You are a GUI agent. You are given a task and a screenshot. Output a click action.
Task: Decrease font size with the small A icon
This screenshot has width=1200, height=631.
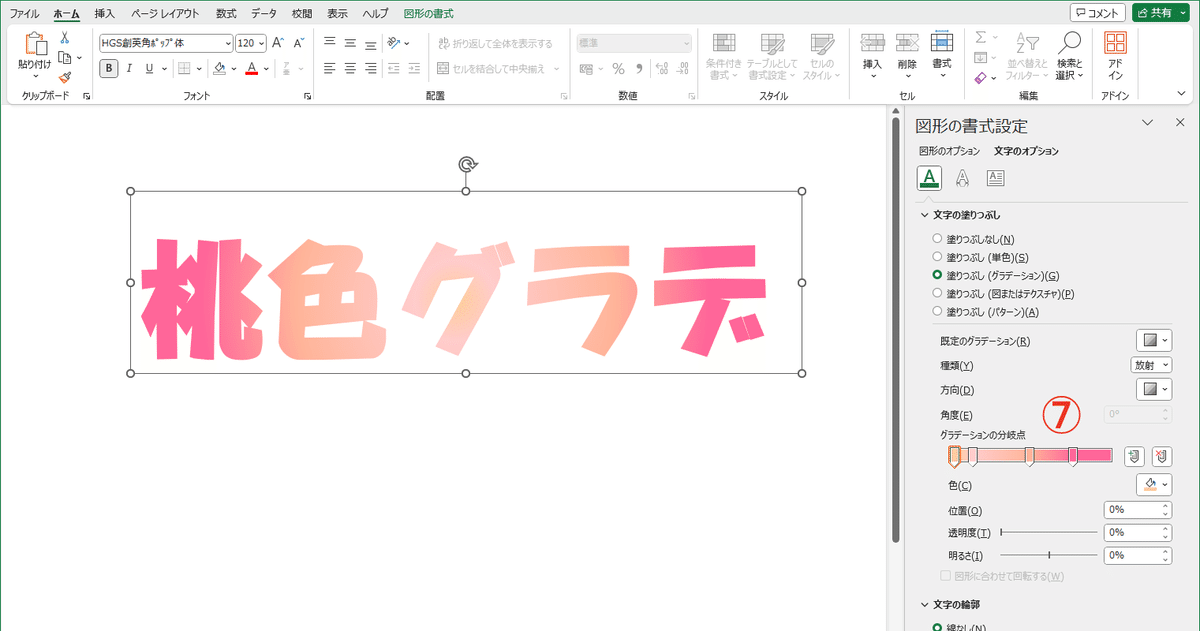pos(298,43)
